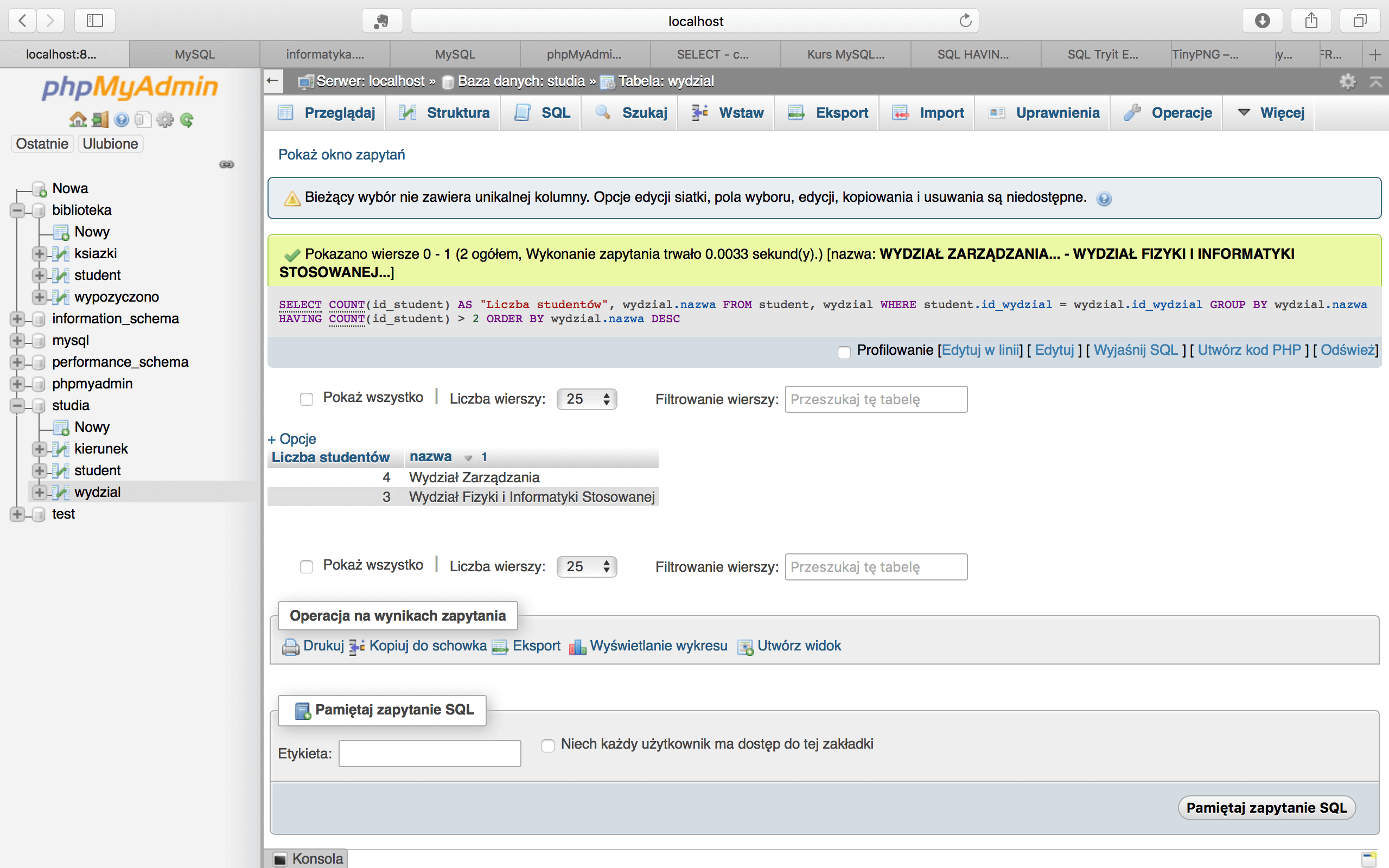Click Pamiętaj zapytanie SQL button

click(x=1266, y=808)
